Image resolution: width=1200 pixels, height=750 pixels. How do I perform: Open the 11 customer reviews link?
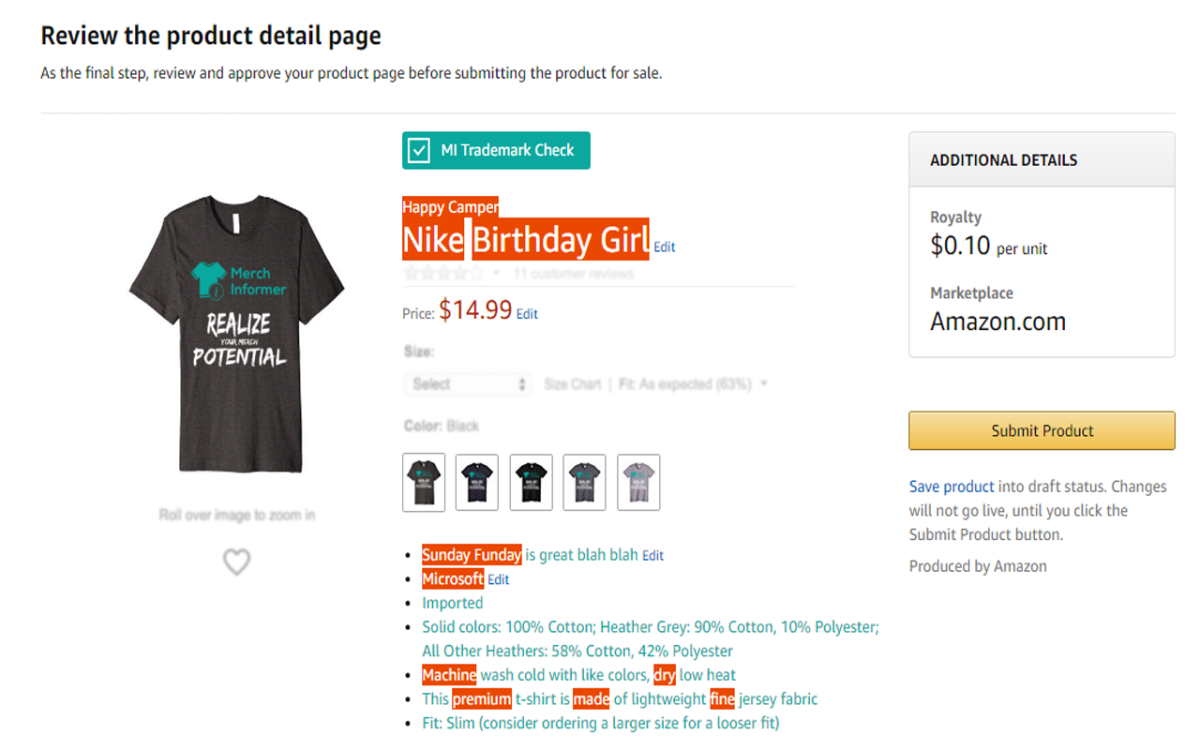click(573, 273)
